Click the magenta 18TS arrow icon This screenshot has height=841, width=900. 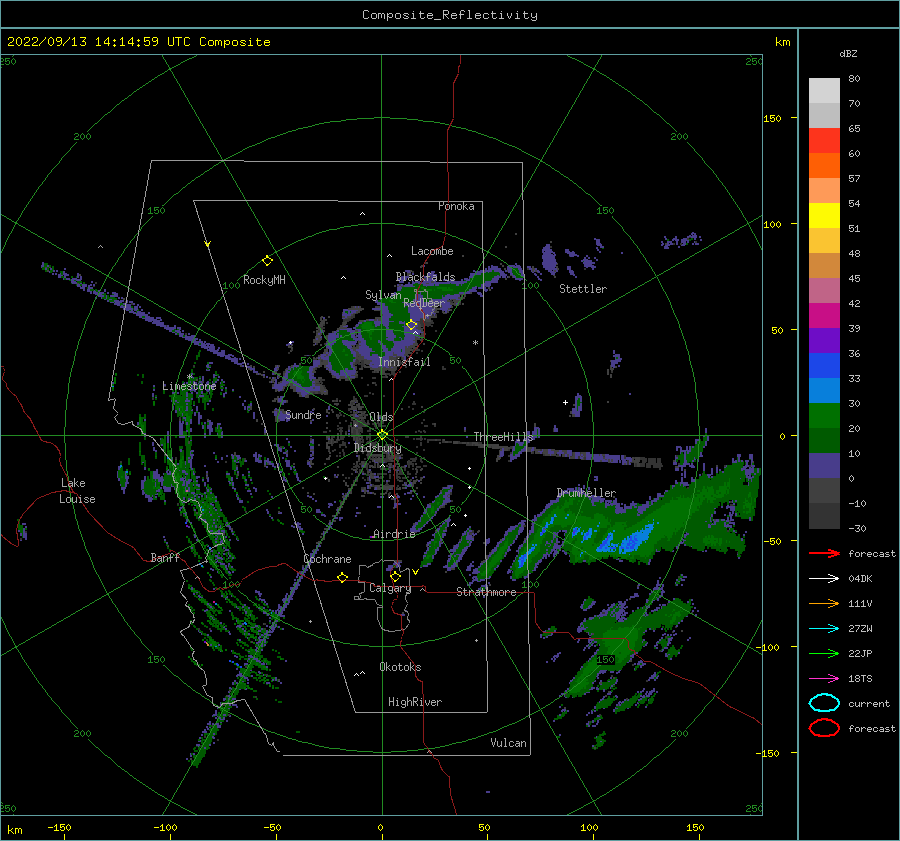click(x=824, y=679)
